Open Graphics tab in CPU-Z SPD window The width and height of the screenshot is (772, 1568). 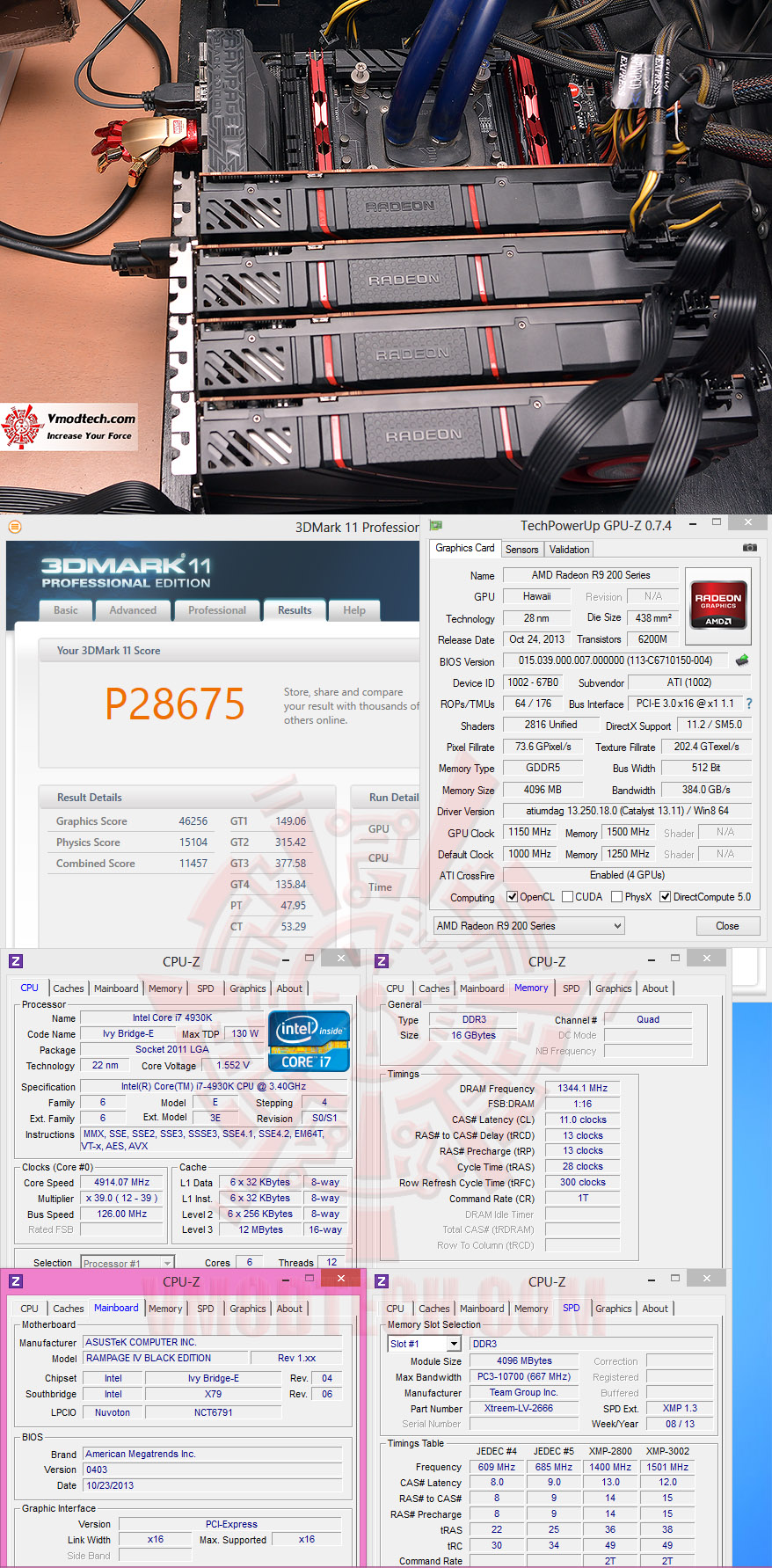[614, 1309]
